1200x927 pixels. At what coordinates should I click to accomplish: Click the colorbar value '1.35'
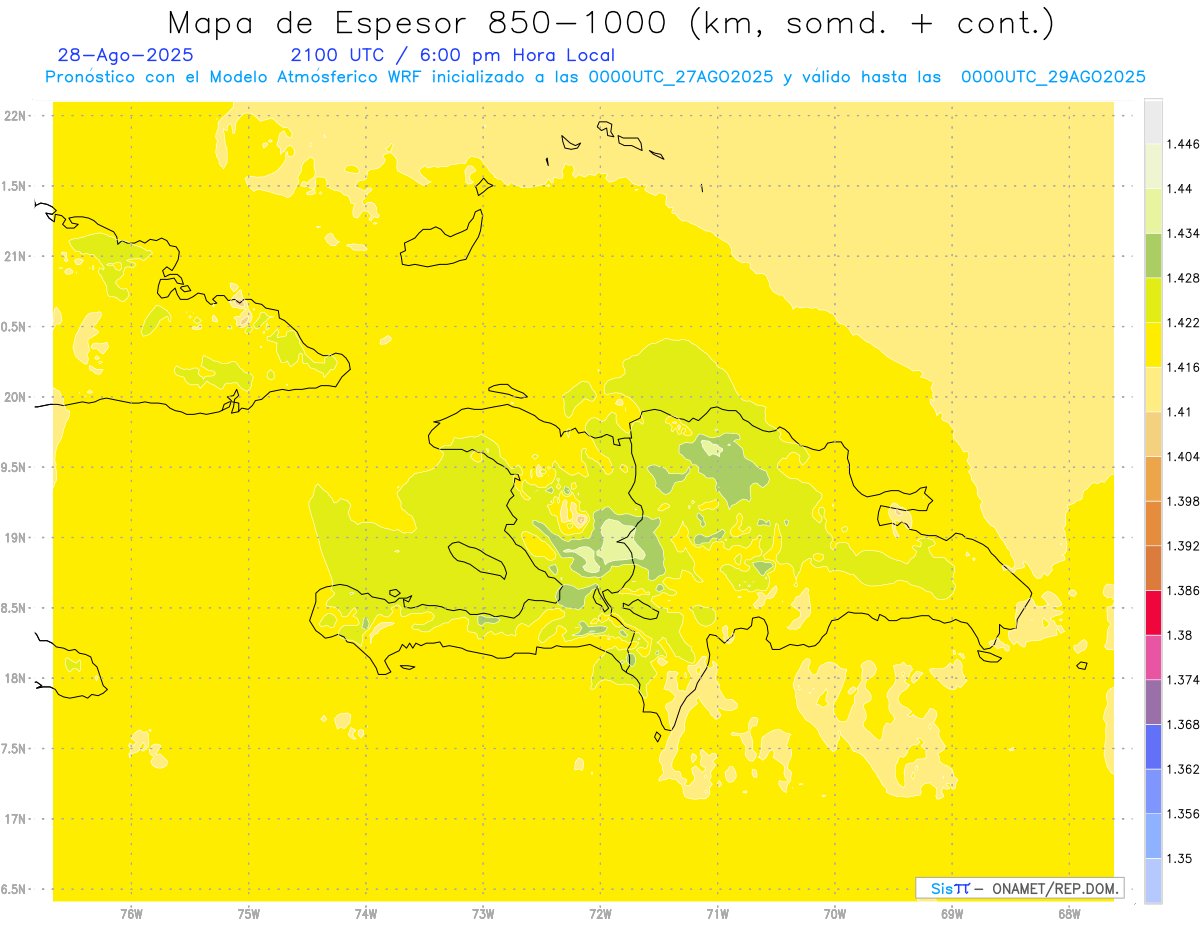(x=1179, y=858)
